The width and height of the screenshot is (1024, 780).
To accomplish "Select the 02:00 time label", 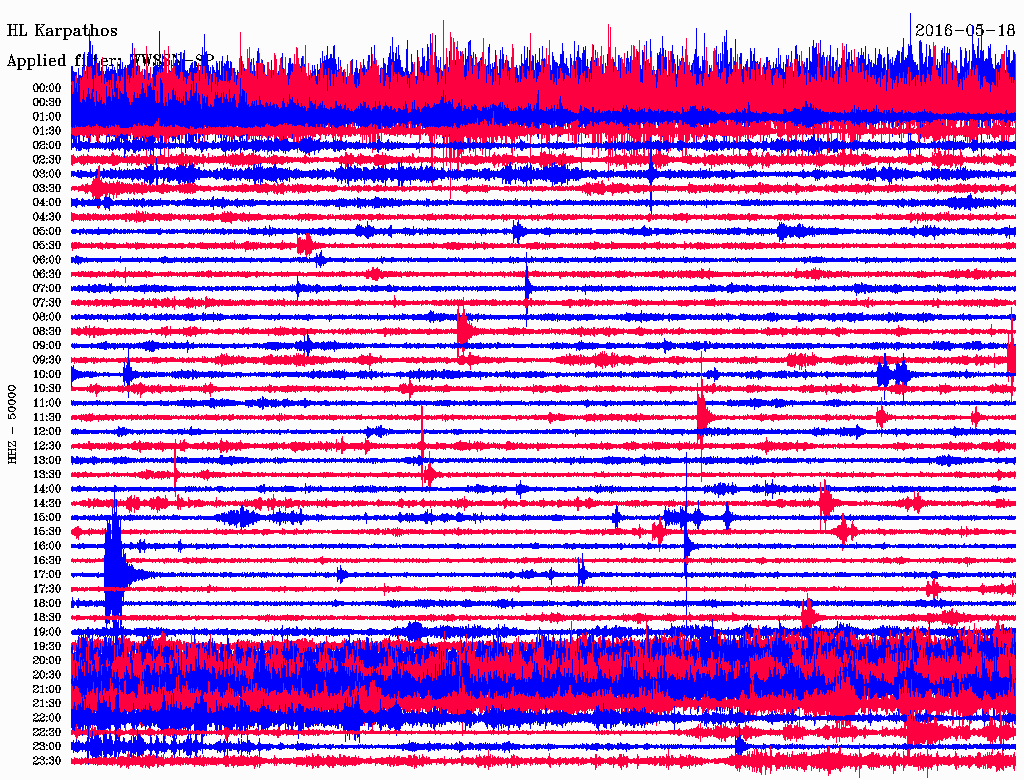I will pyautogui.click(x=46, y=145).
